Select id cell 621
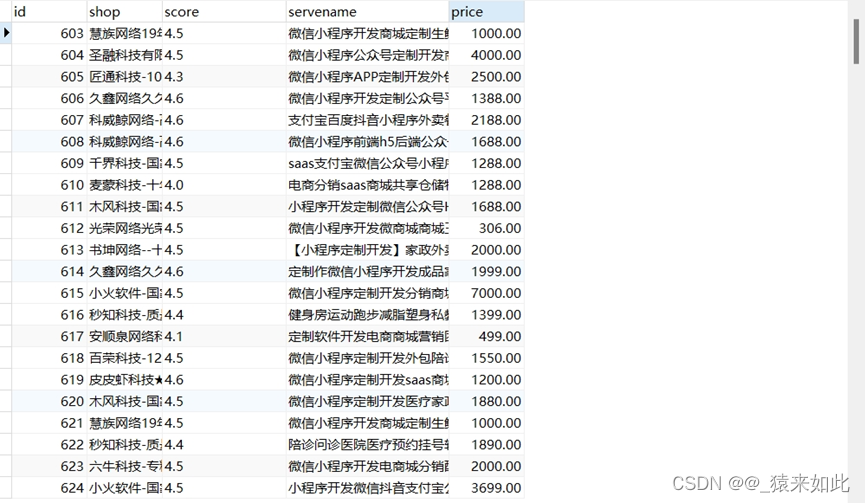 (x=49, y=423)
